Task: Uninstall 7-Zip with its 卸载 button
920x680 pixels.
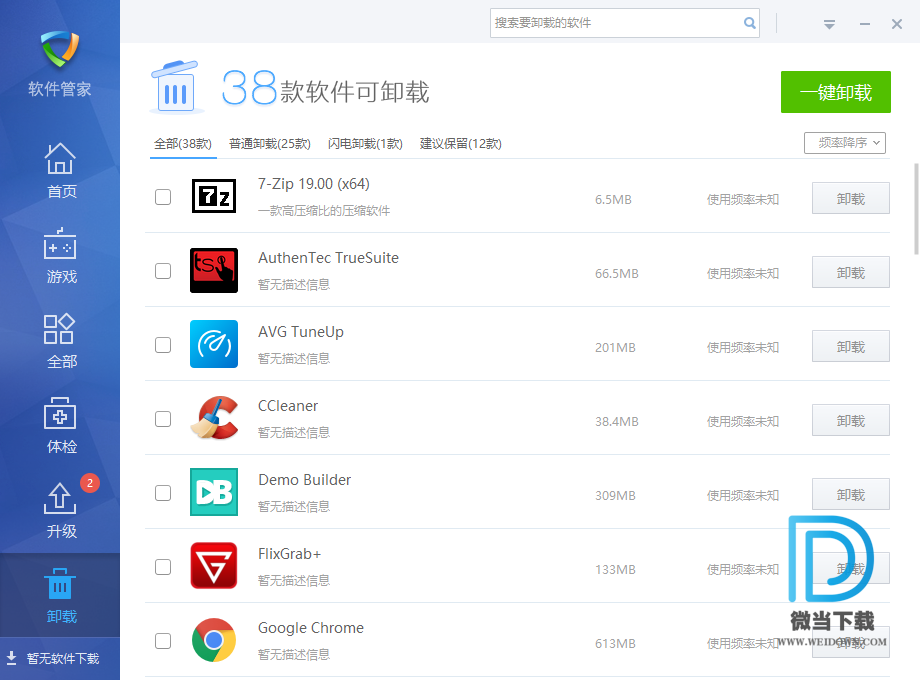Action: [851, 198]
